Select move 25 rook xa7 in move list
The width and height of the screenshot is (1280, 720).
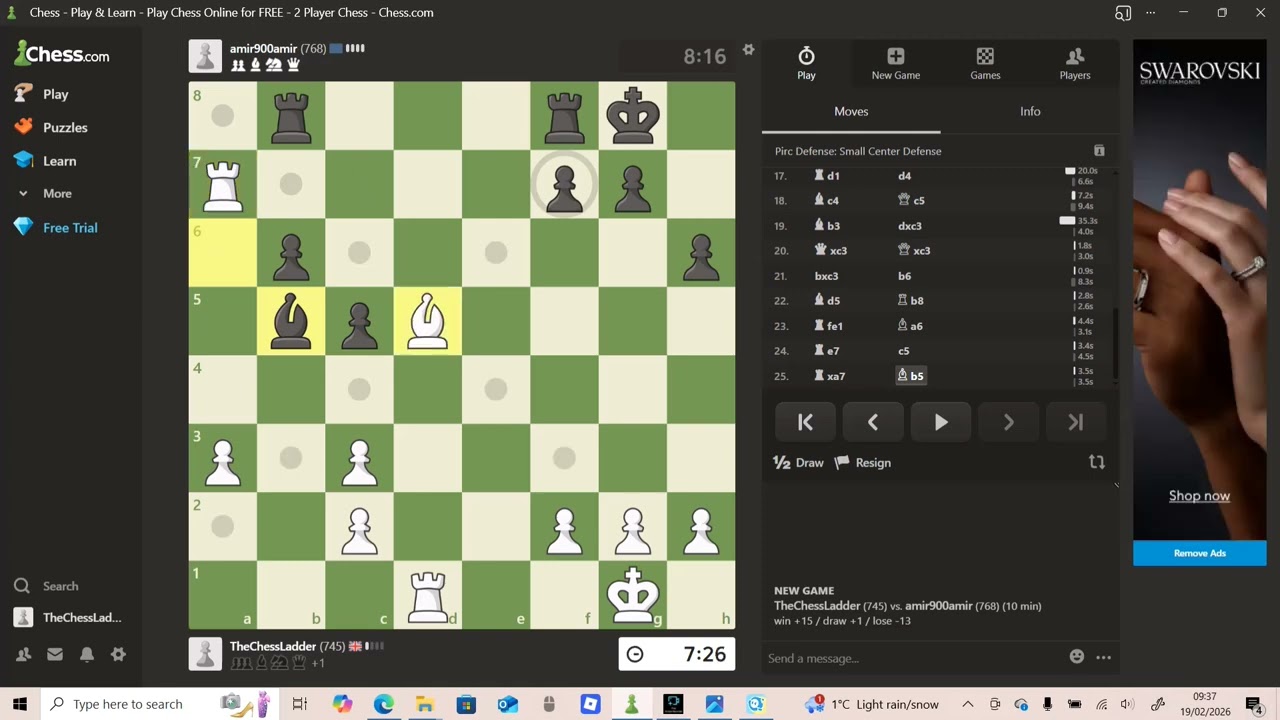click(830, 376)
